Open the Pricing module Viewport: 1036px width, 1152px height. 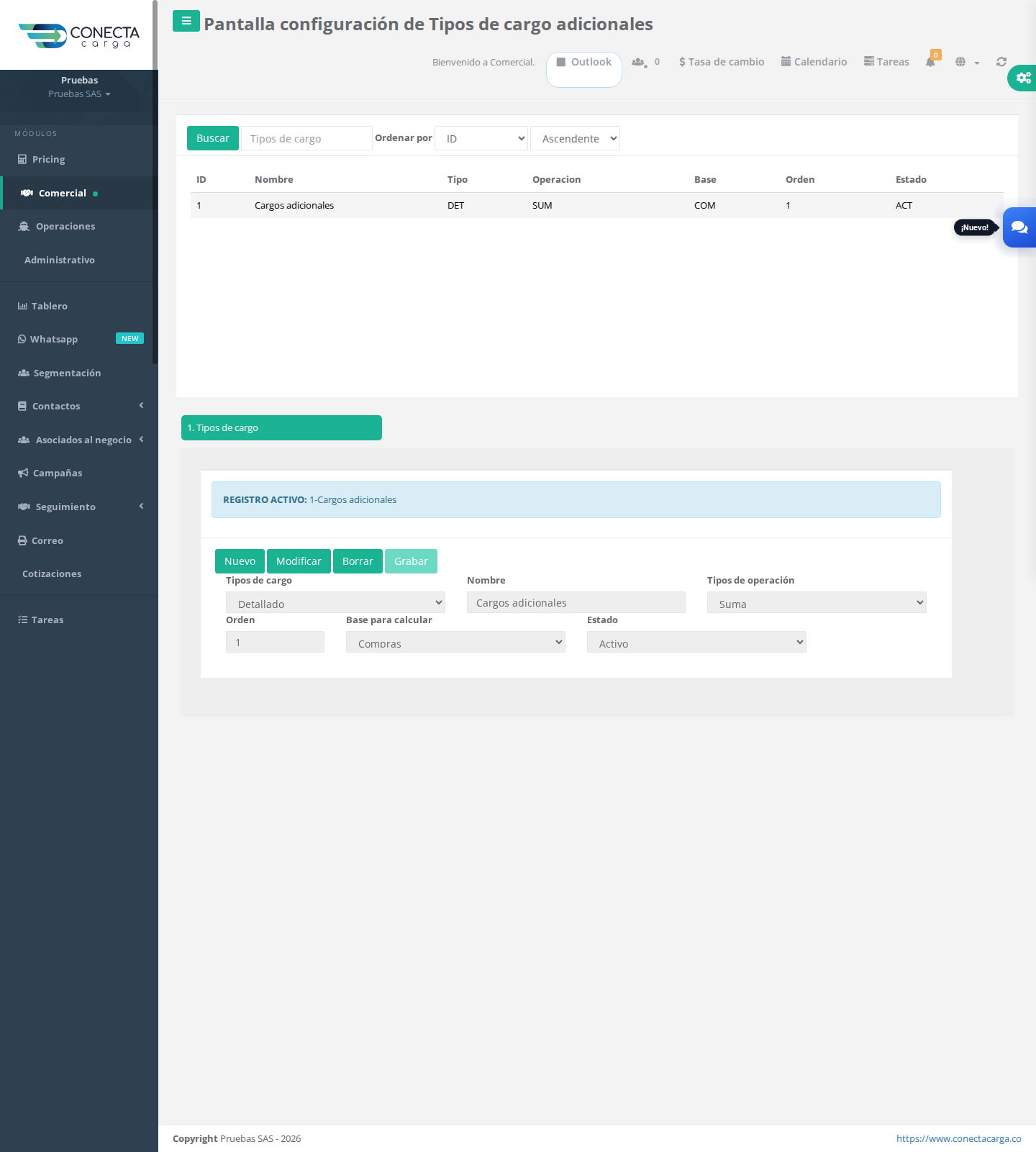[x=78, y=159]
